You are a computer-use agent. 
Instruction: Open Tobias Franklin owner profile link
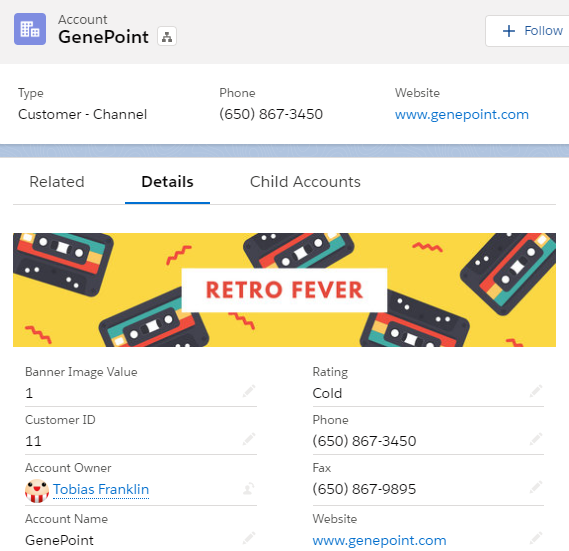pyautogui.click(x=101, y=489)
